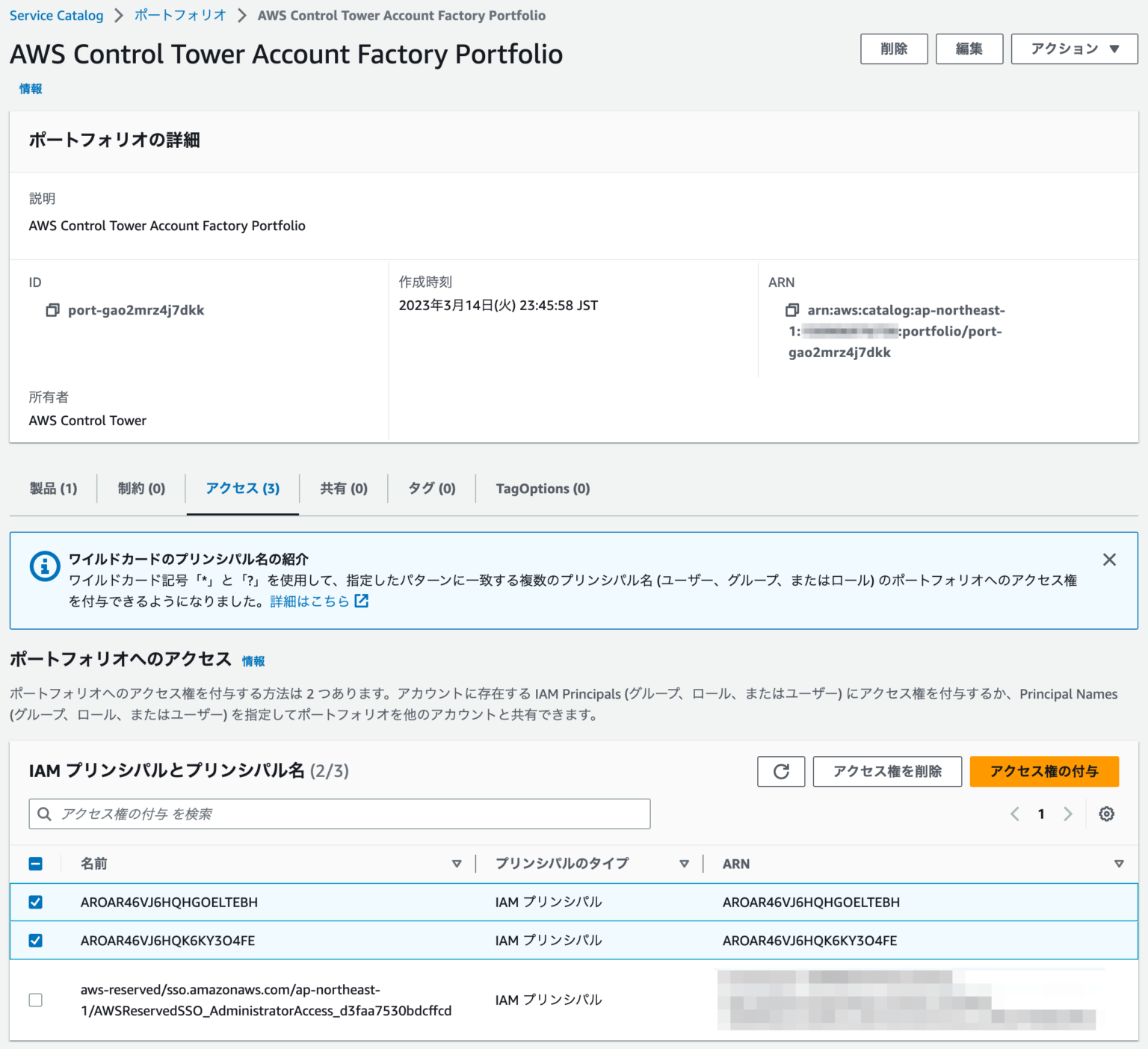
Task: Open the ポートフォリオ breadcrumb link
Action: (180, 15)
